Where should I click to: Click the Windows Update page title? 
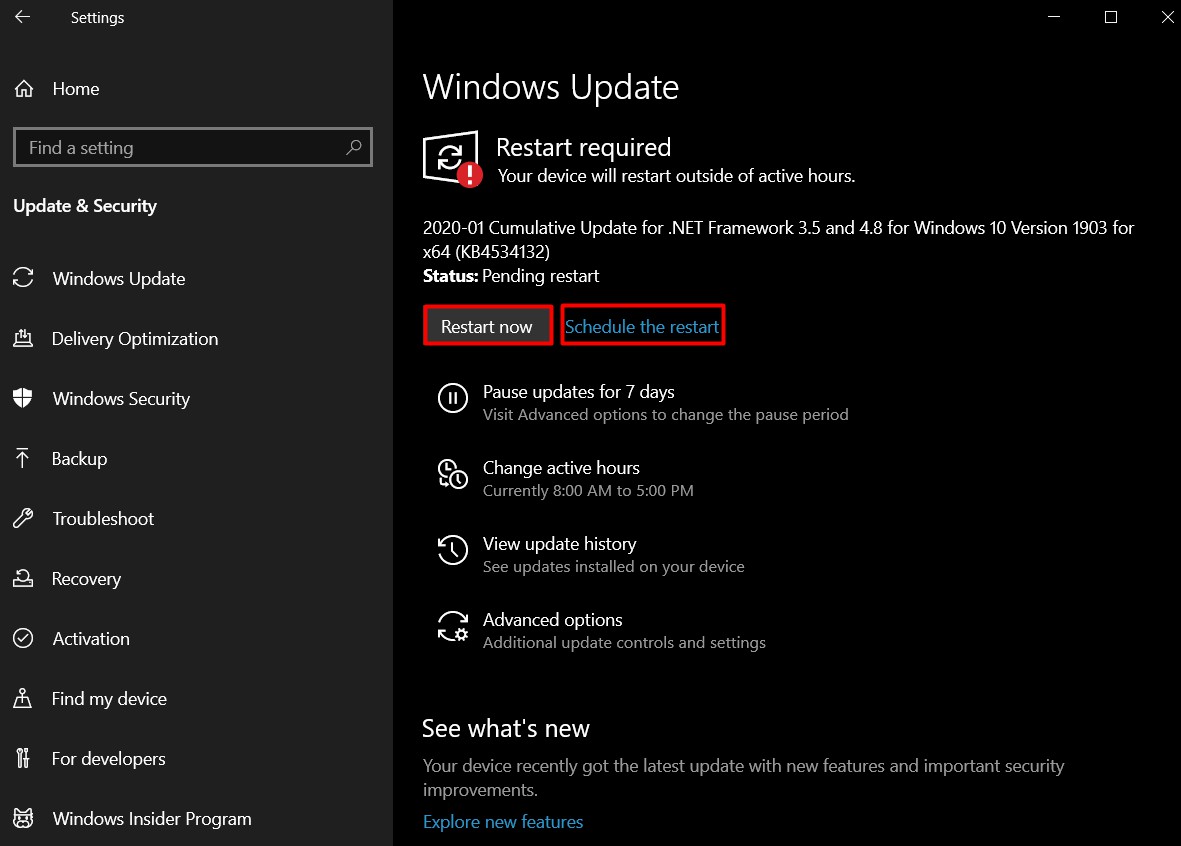551,87
